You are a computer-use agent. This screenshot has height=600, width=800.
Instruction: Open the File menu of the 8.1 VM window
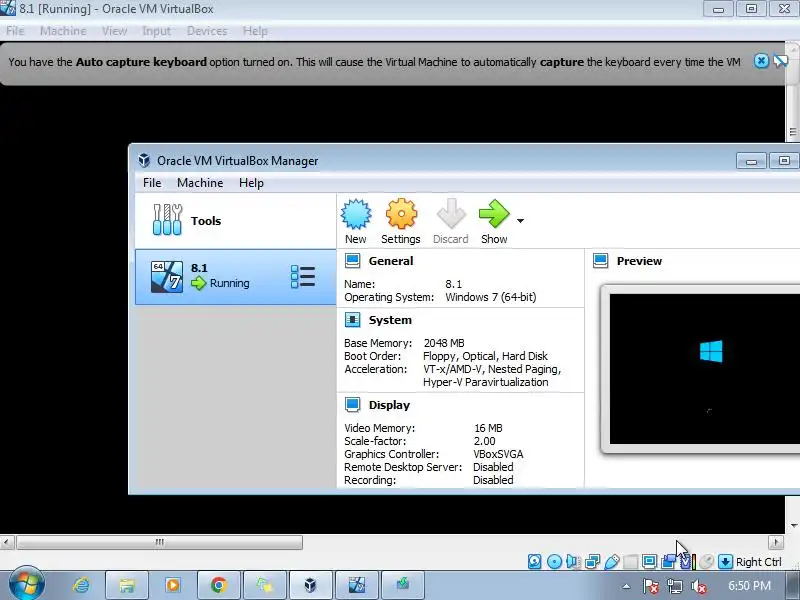[x=15, y=31]
